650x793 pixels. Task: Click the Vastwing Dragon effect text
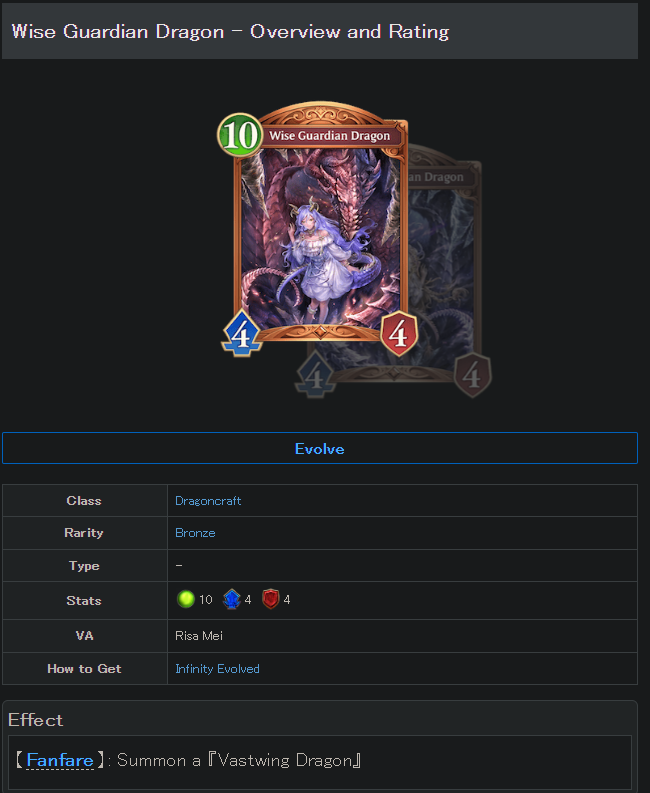coord(284,760)
